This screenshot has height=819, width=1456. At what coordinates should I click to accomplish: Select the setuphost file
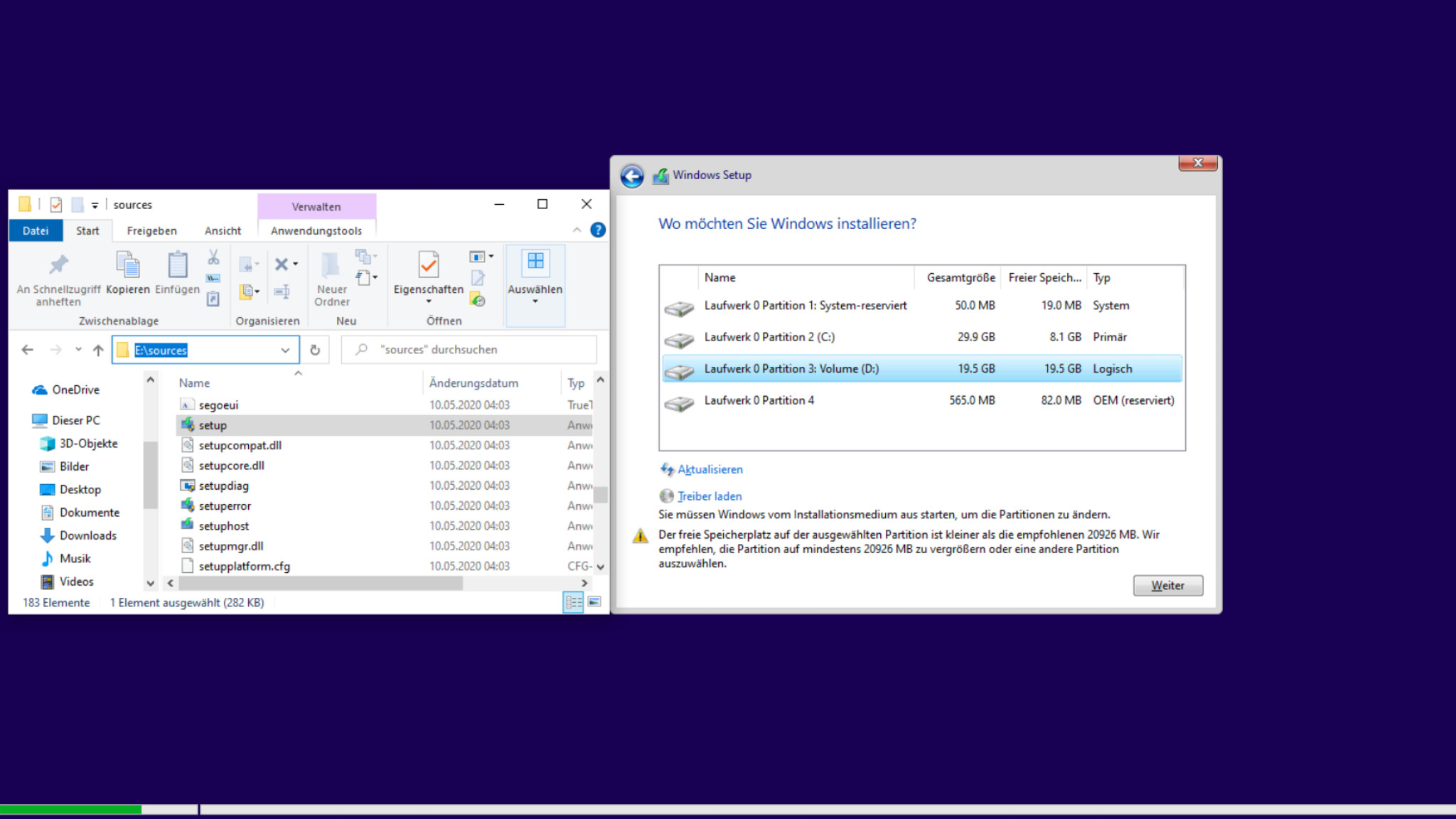click(384, 526)
